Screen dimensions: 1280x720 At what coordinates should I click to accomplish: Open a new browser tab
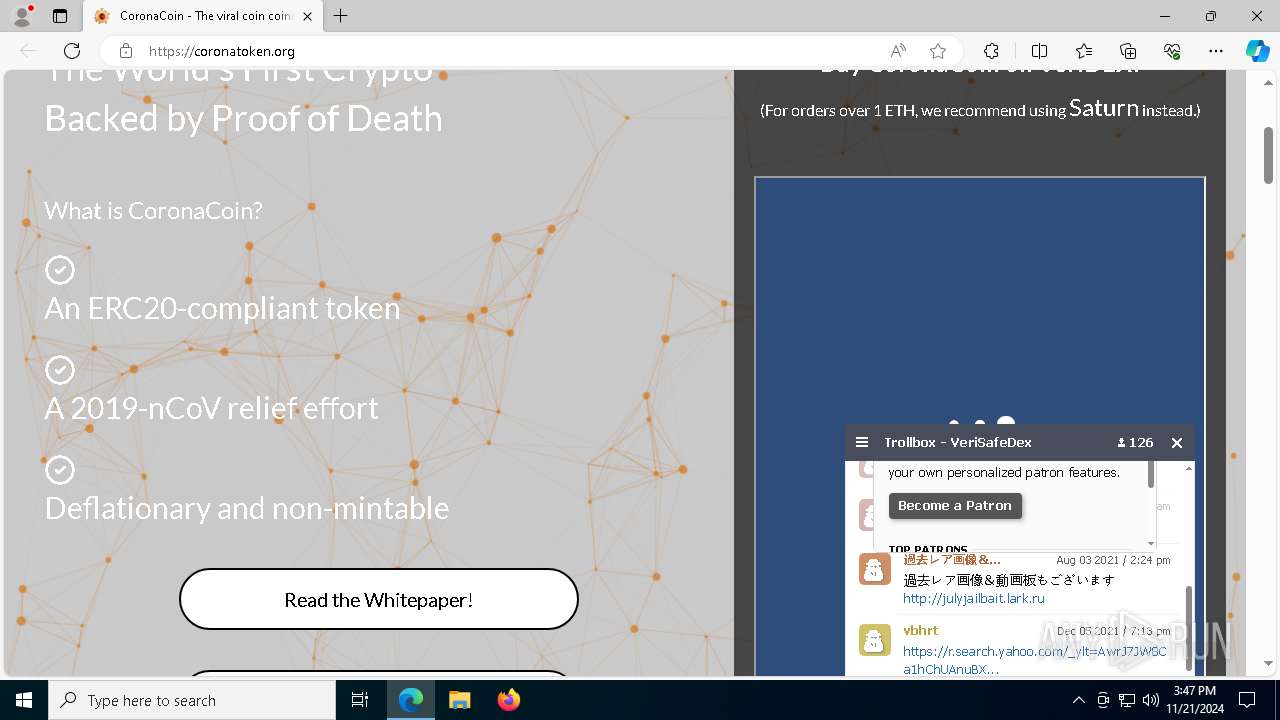pyautogui.click(x=341, y=16)
